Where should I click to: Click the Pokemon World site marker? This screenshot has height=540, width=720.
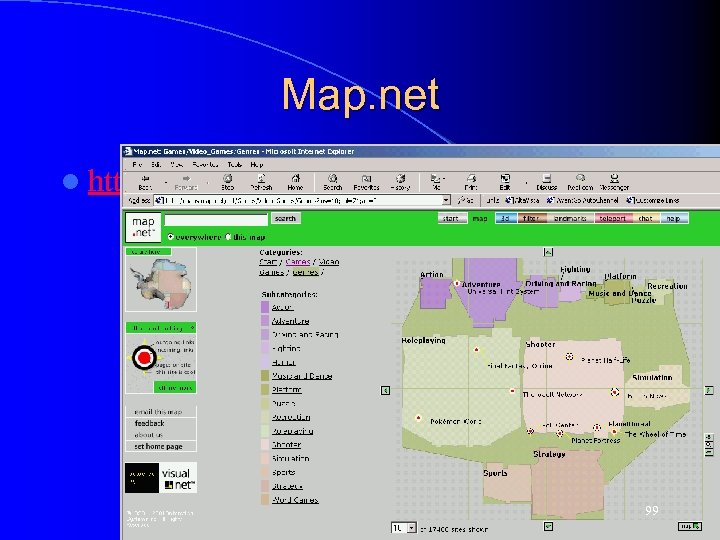click(x=418, y=418)
